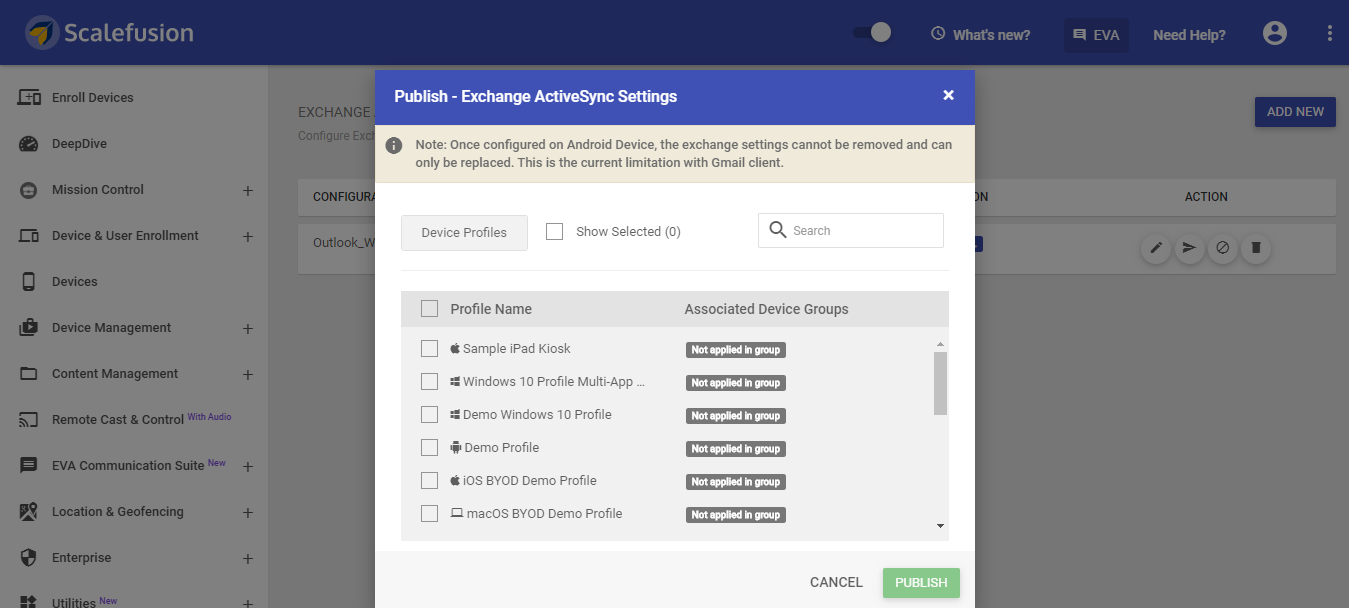The width and height of the screenshot is (1349, 608).
Task: Expand Device & User Enrollment plus sign
Action: 248,236
